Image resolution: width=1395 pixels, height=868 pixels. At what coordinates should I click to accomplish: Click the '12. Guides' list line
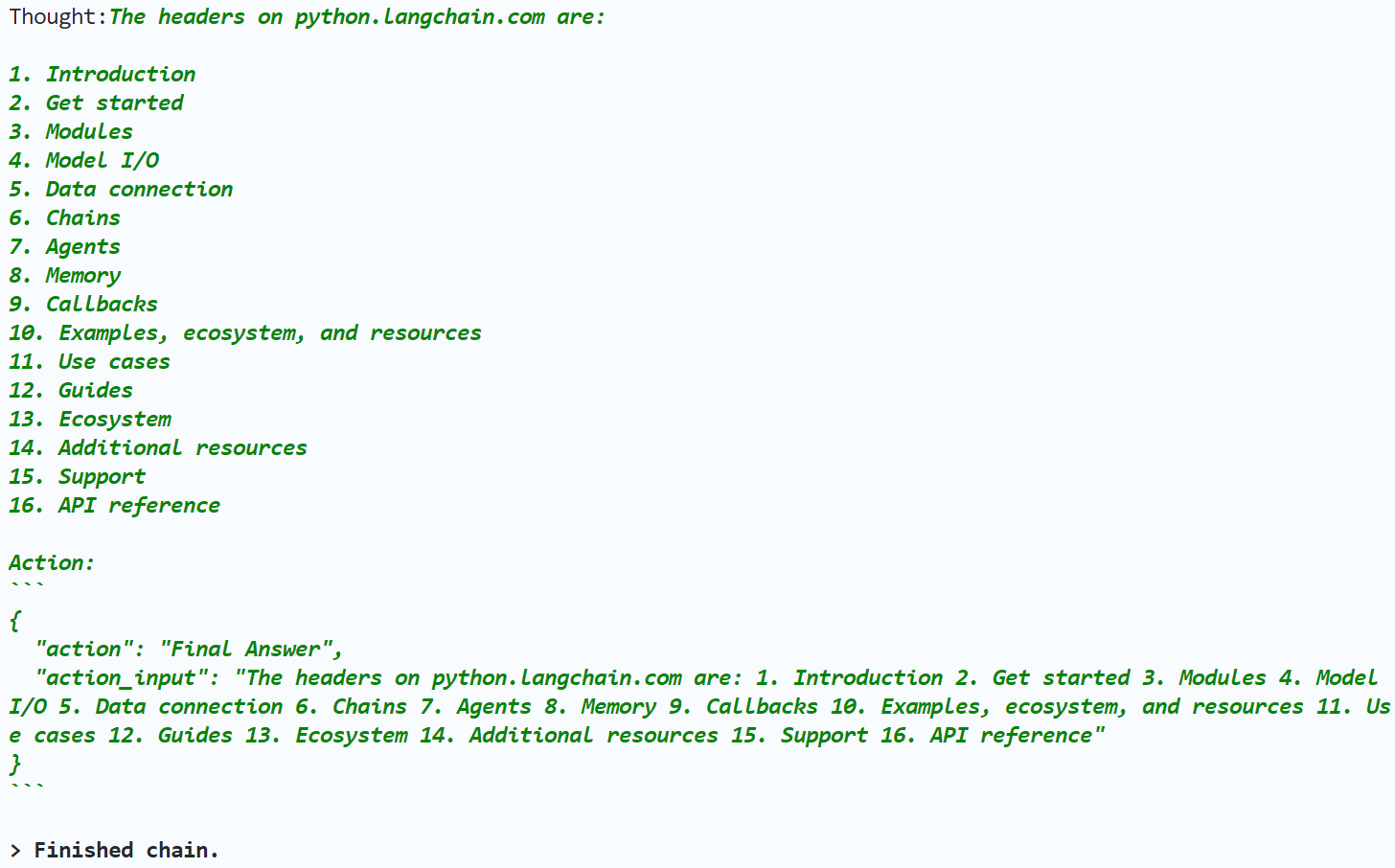pos(71,391)
